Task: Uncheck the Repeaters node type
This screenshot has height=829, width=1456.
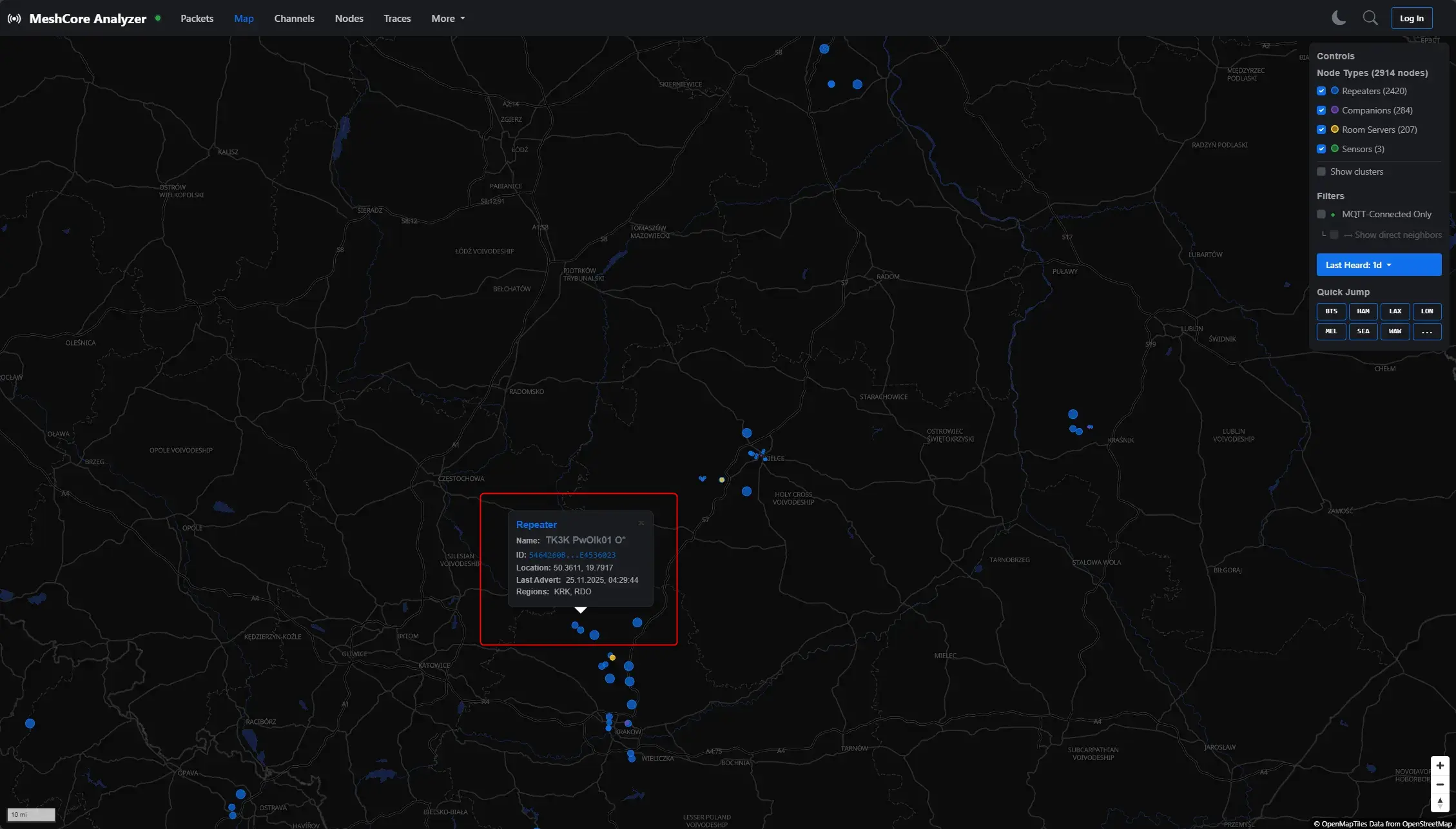Action: 1321,91
